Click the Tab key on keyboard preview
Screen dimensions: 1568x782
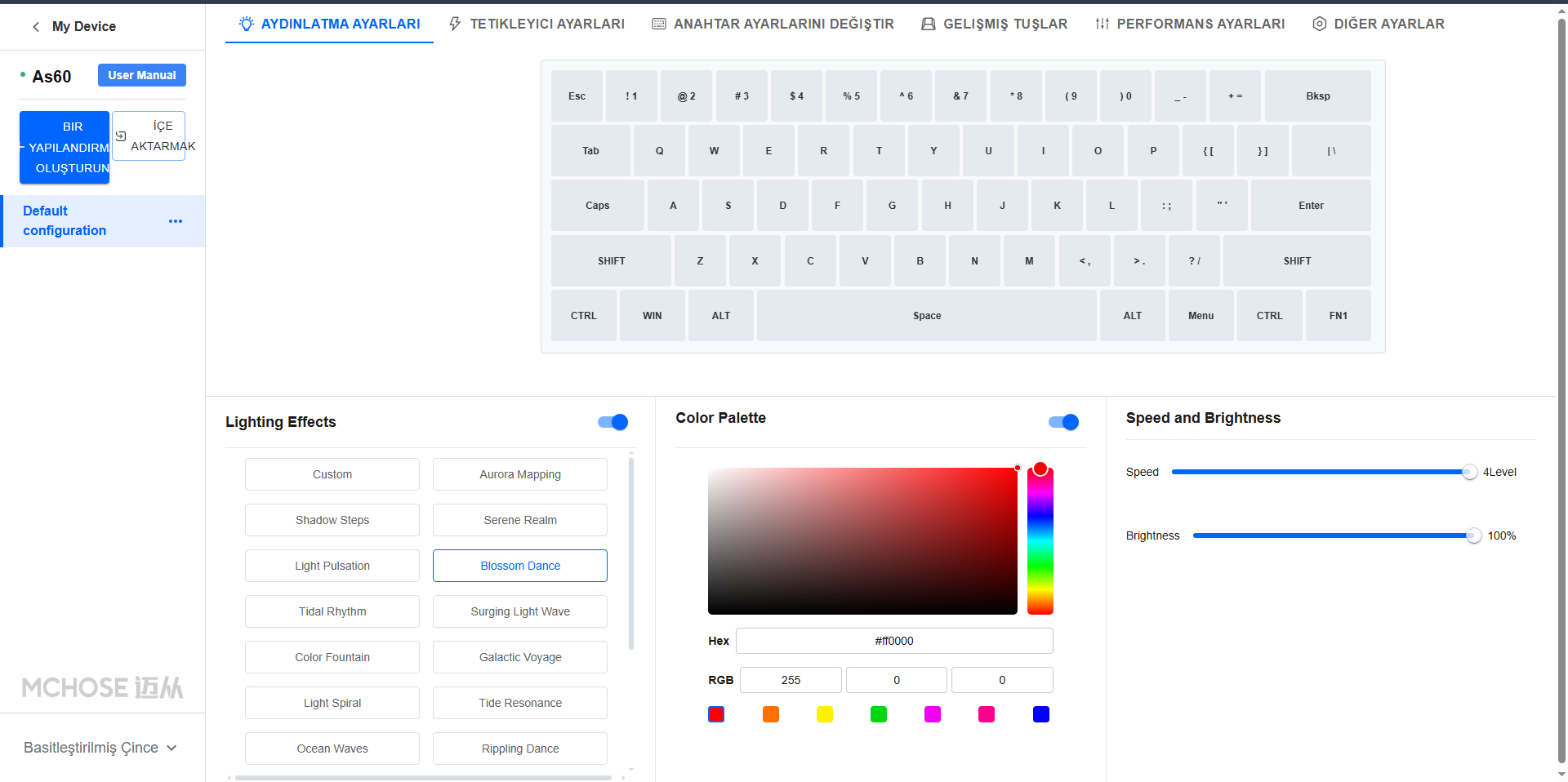click(590, 151)
